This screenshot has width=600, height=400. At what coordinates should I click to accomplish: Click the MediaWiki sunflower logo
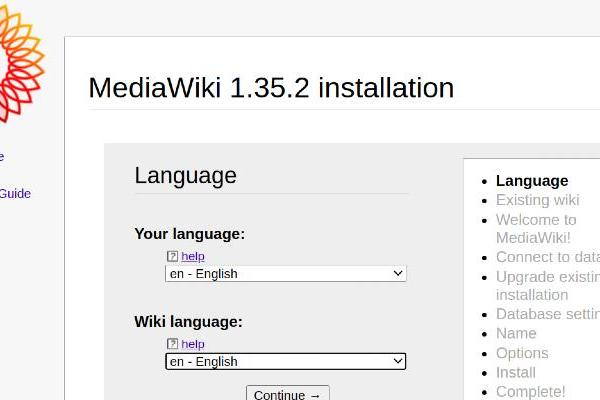[20, 60]
